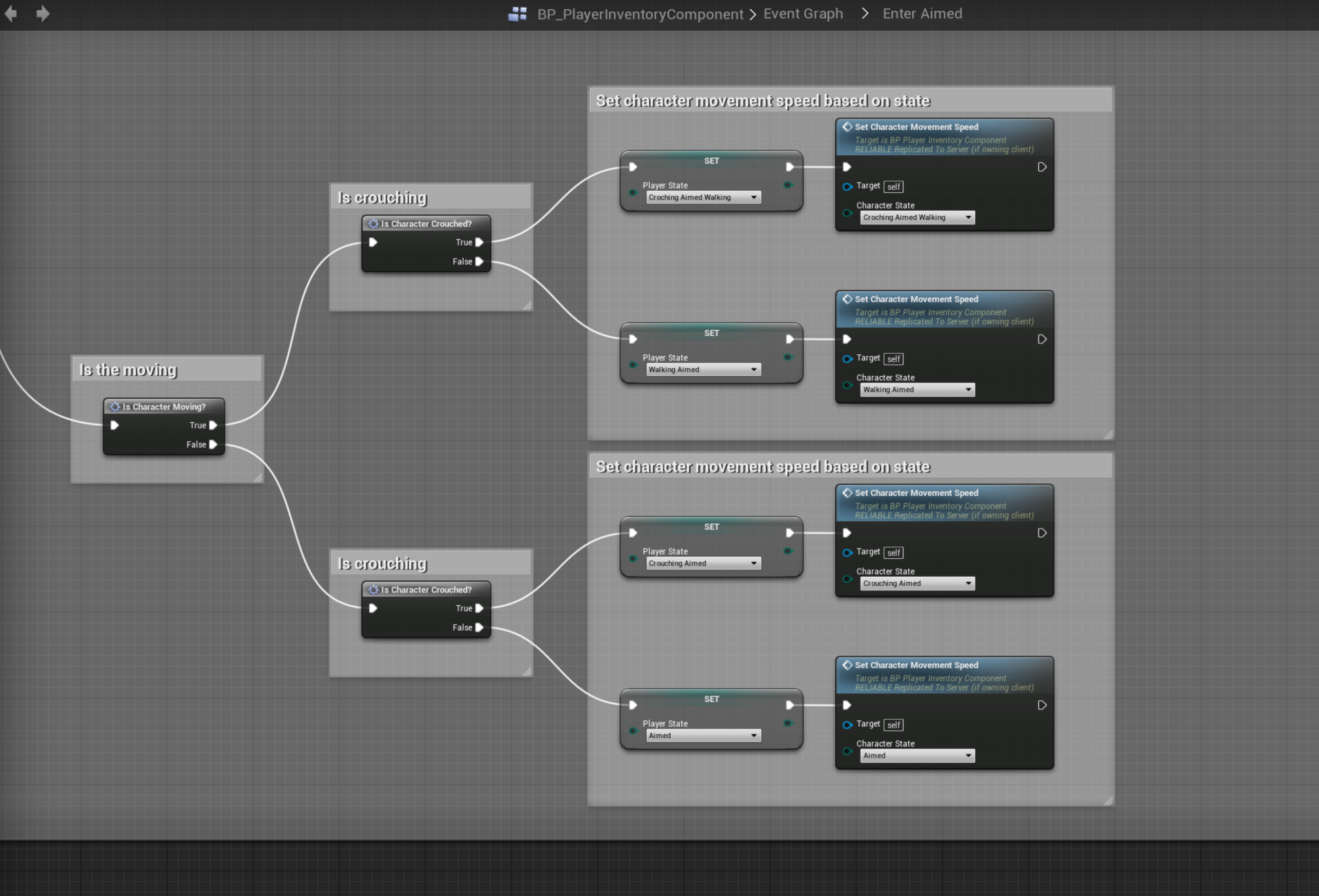1319x896 pixels.
Task: Select the Enter Aimed breadcrumb item
Action: click(922, 14)
